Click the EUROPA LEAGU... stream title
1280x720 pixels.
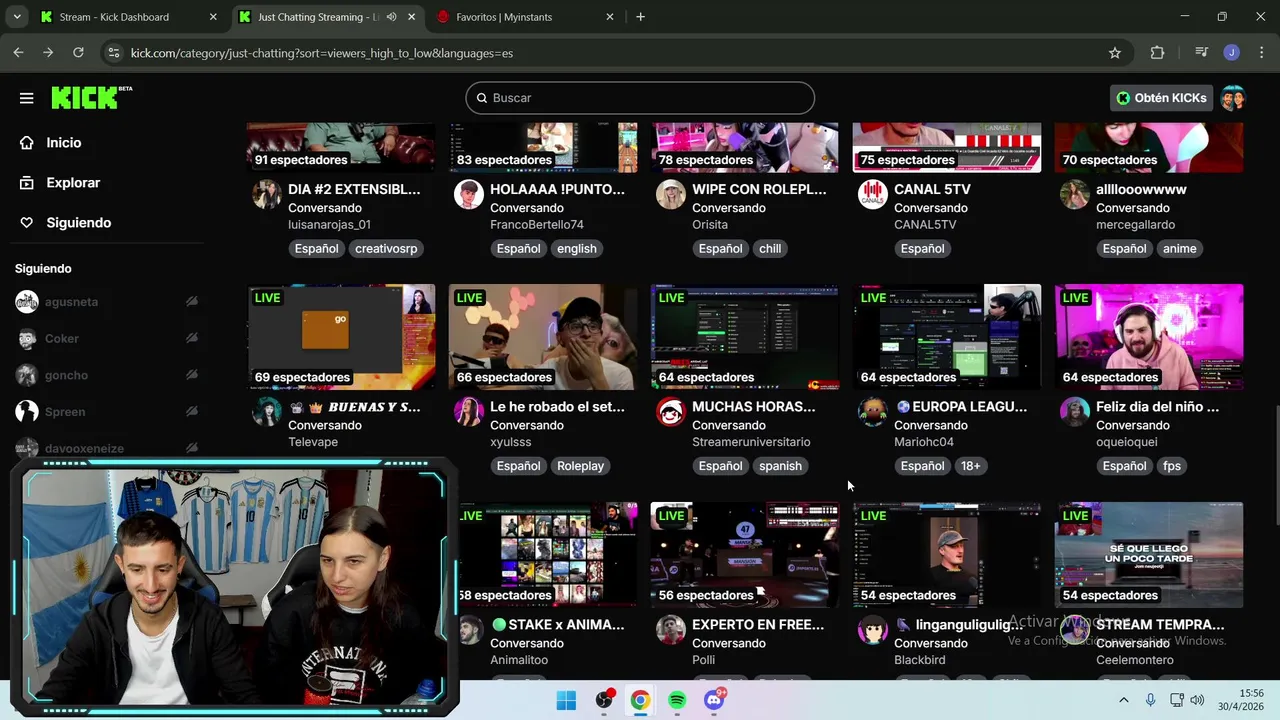[961, 407]
